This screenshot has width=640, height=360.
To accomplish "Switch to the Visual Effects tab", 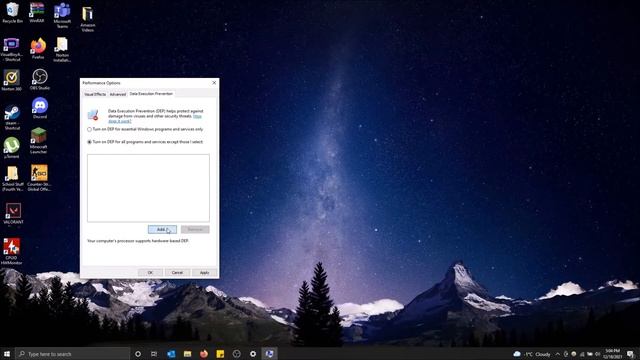I will [95, 94].
